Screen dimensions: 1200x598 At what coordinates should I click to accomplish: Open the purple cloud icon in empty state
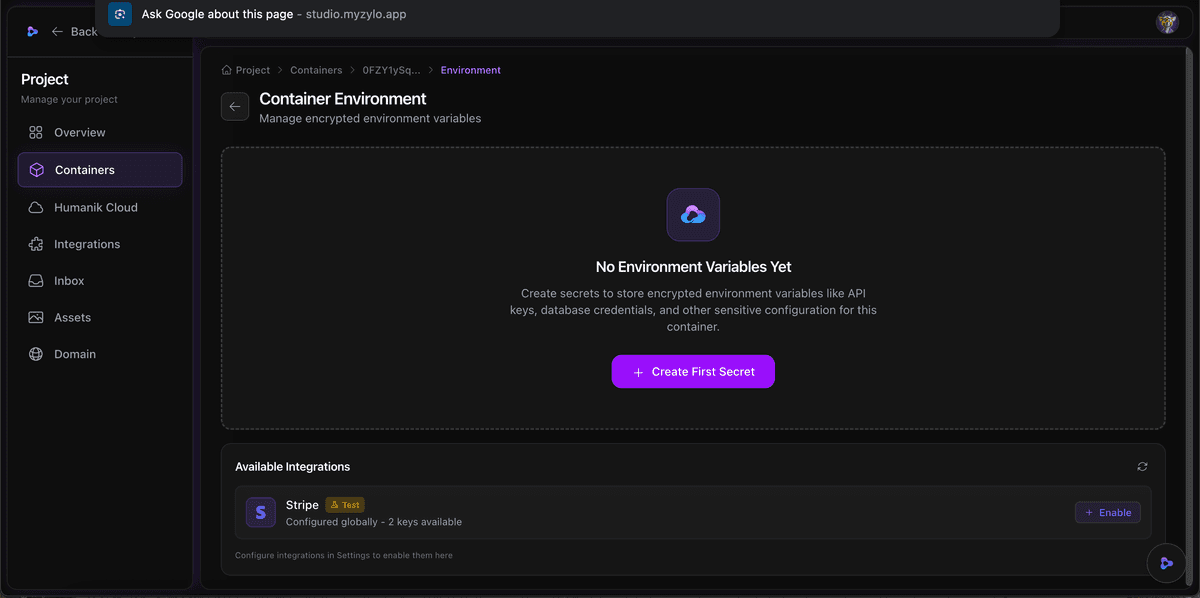[x=693, y=214]
